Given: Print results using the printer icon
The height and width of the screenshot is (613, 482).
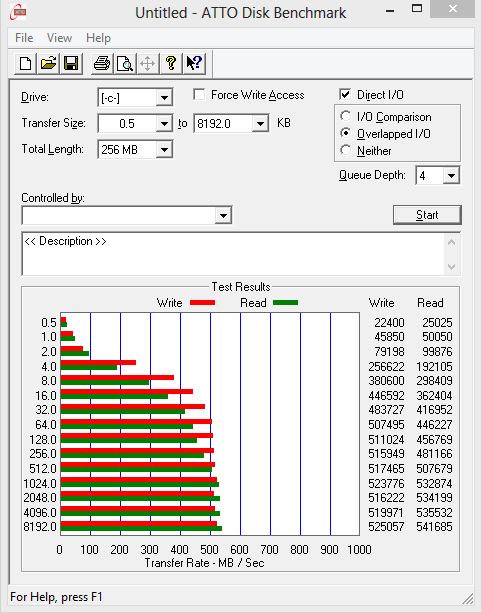Looking at the screenshot, I should click(x=102, y=63).
